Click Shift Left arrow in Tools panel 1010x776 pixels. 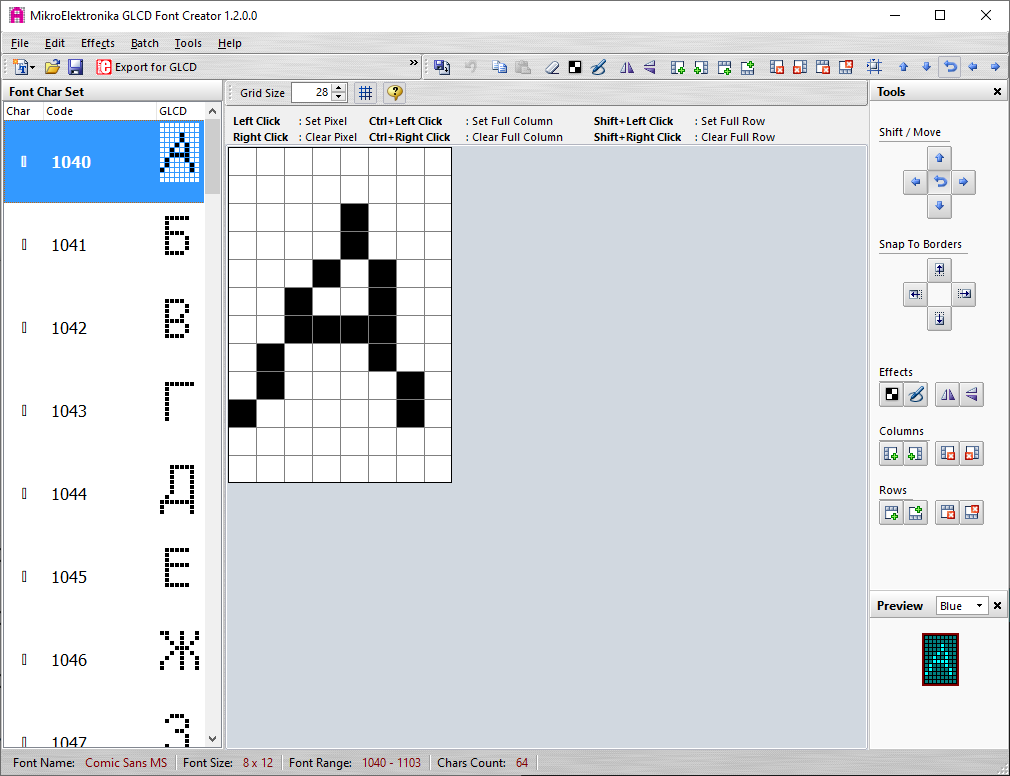(x=915, y=182)
